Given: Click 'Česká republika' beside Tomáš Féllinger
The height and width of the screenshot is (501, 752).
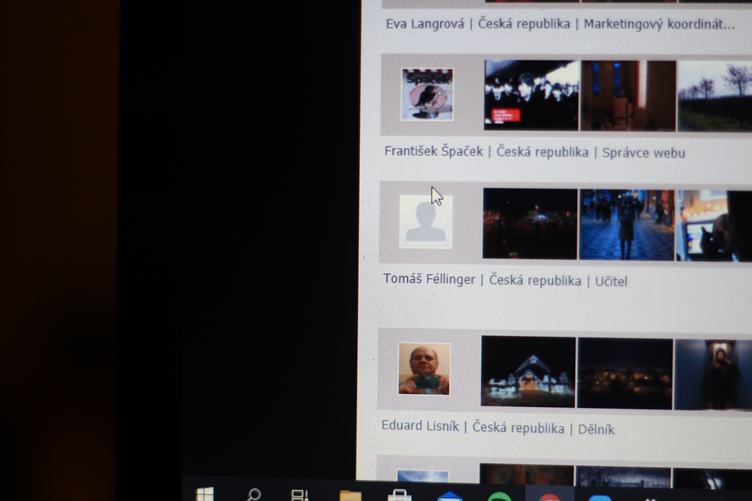Looking at the screenshot, I should (535, 280).
